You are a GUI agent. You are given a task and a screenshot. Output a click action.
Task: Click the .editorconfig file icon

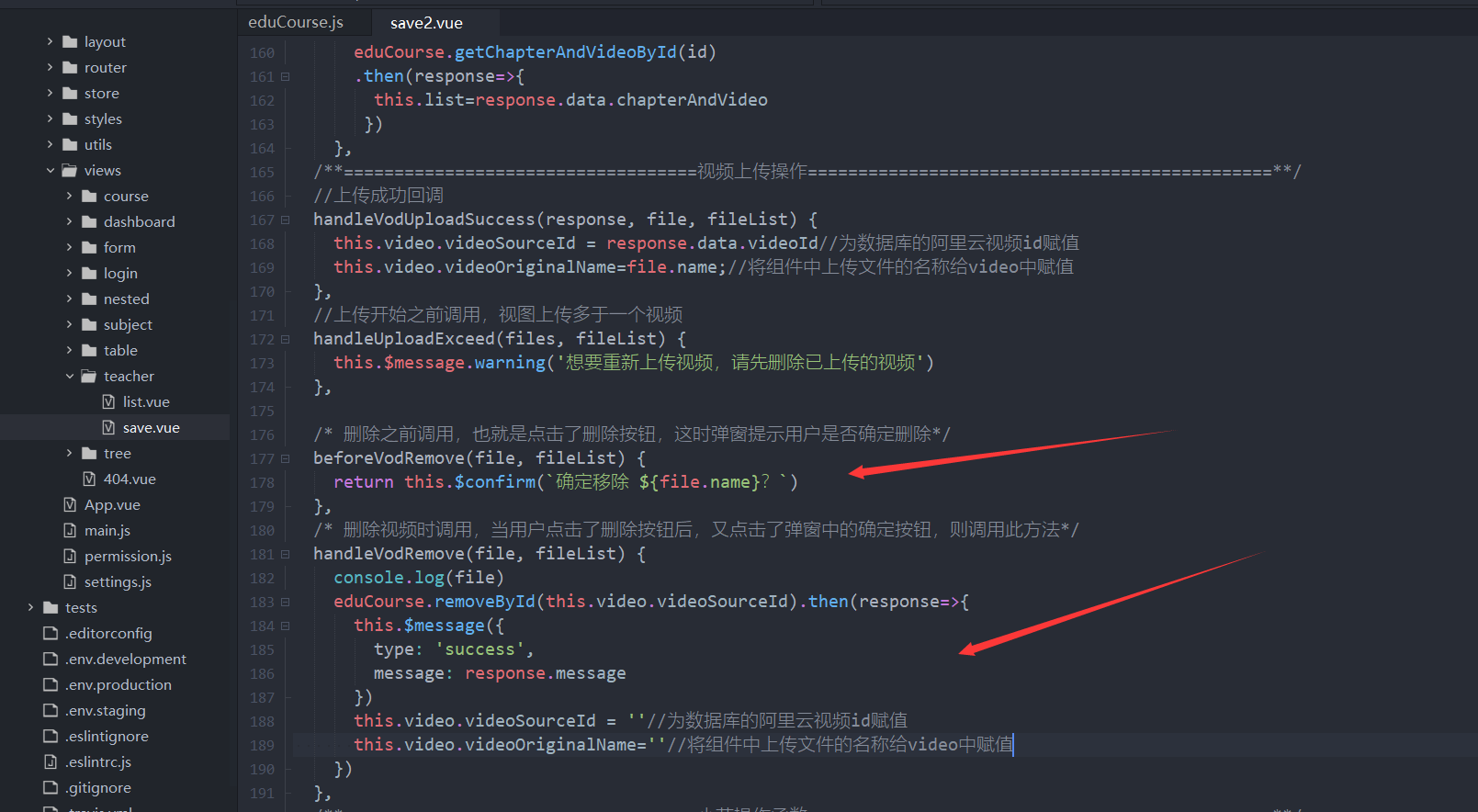pyautogui.click(x=51, y=633)
